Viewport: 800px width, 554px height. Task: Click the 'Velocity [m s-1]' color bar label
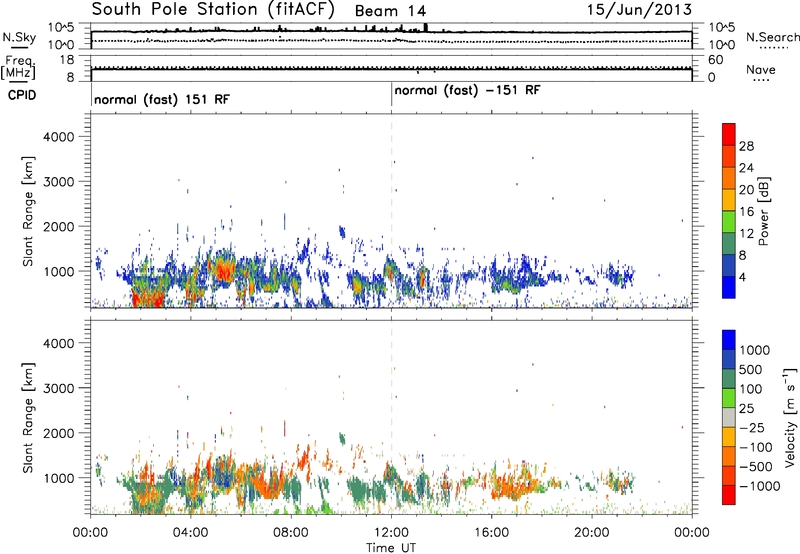point(790,417)
